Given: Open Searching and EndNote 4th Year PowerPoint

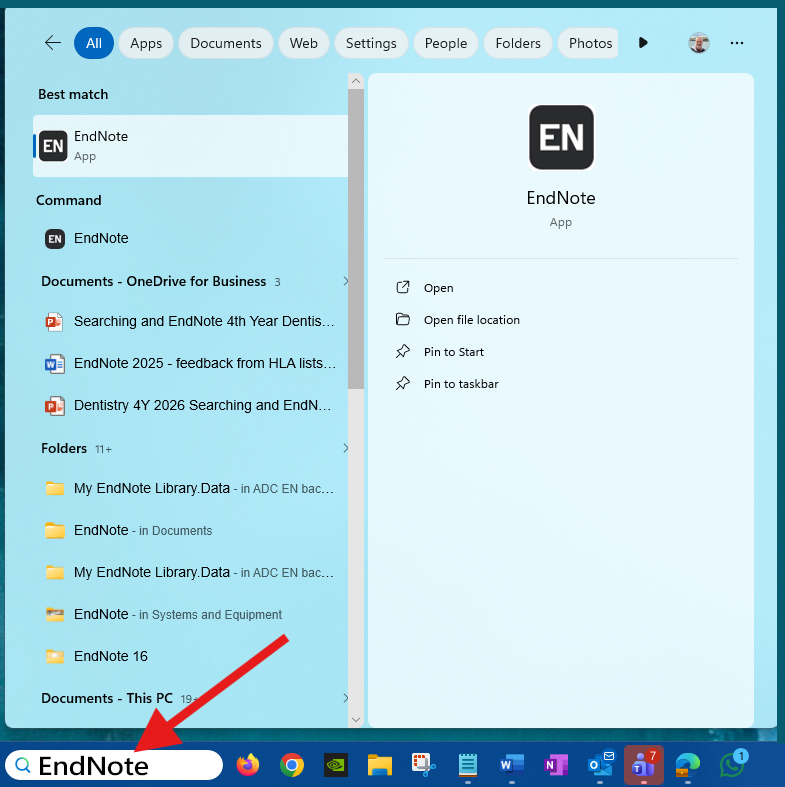Looking at the screenshot, I should (x=190, y=321).
